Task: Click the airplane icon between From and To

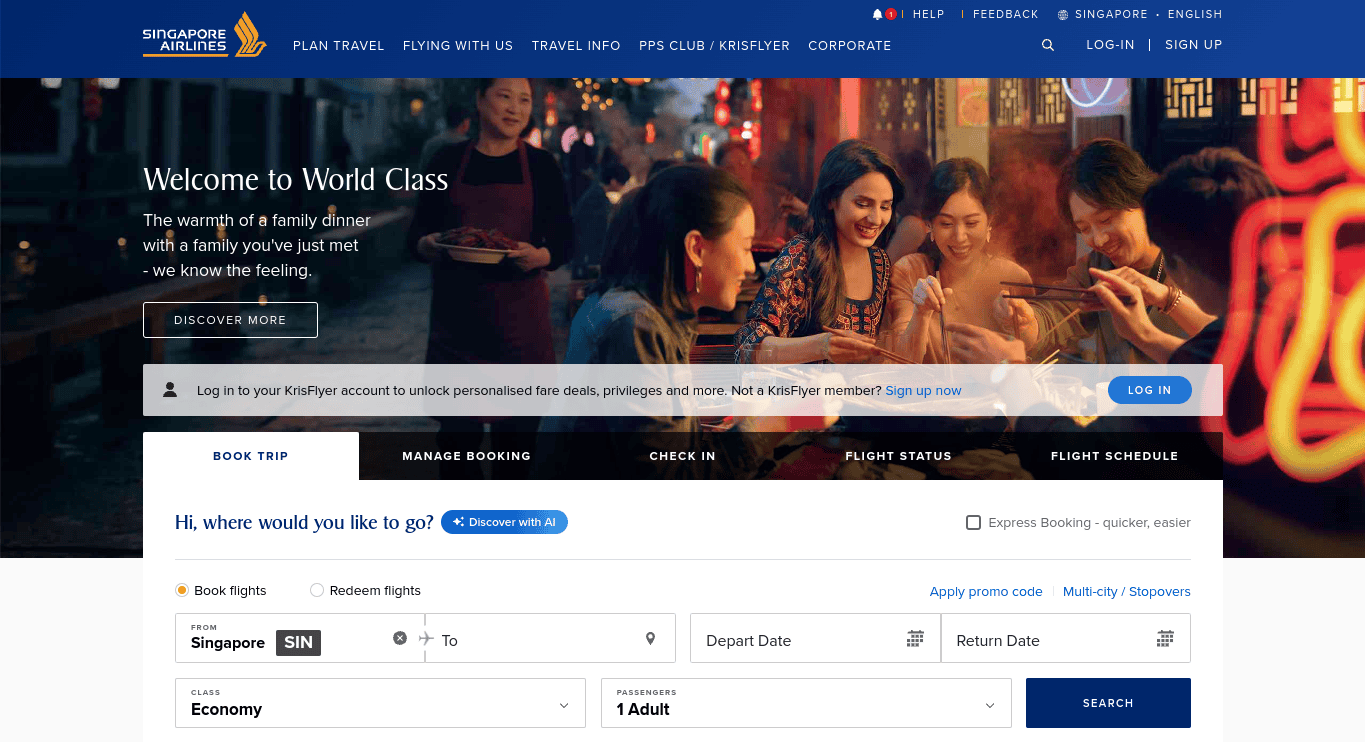Action: point(426,638)
